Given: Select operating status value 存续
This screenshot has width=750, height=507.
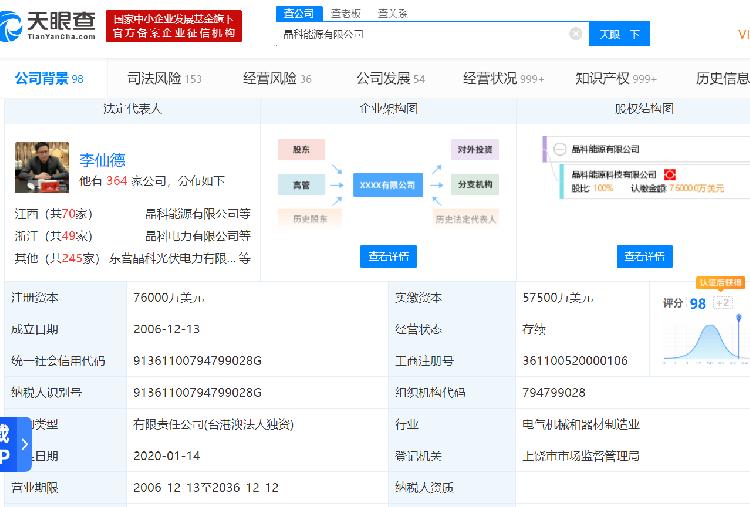Looking at the screenshot, I should point(534,329).
